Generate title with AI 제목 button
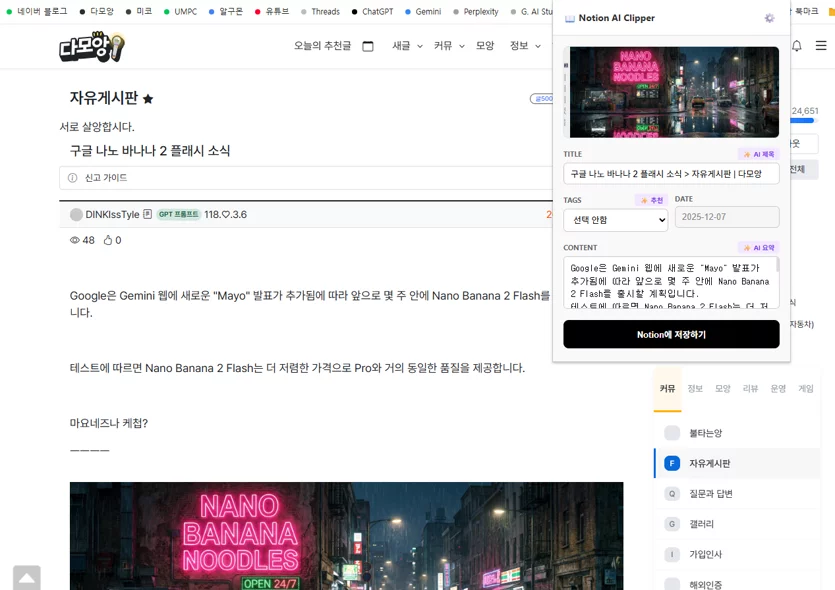This screenshot has height=590, width=835. tap(759, 154)
